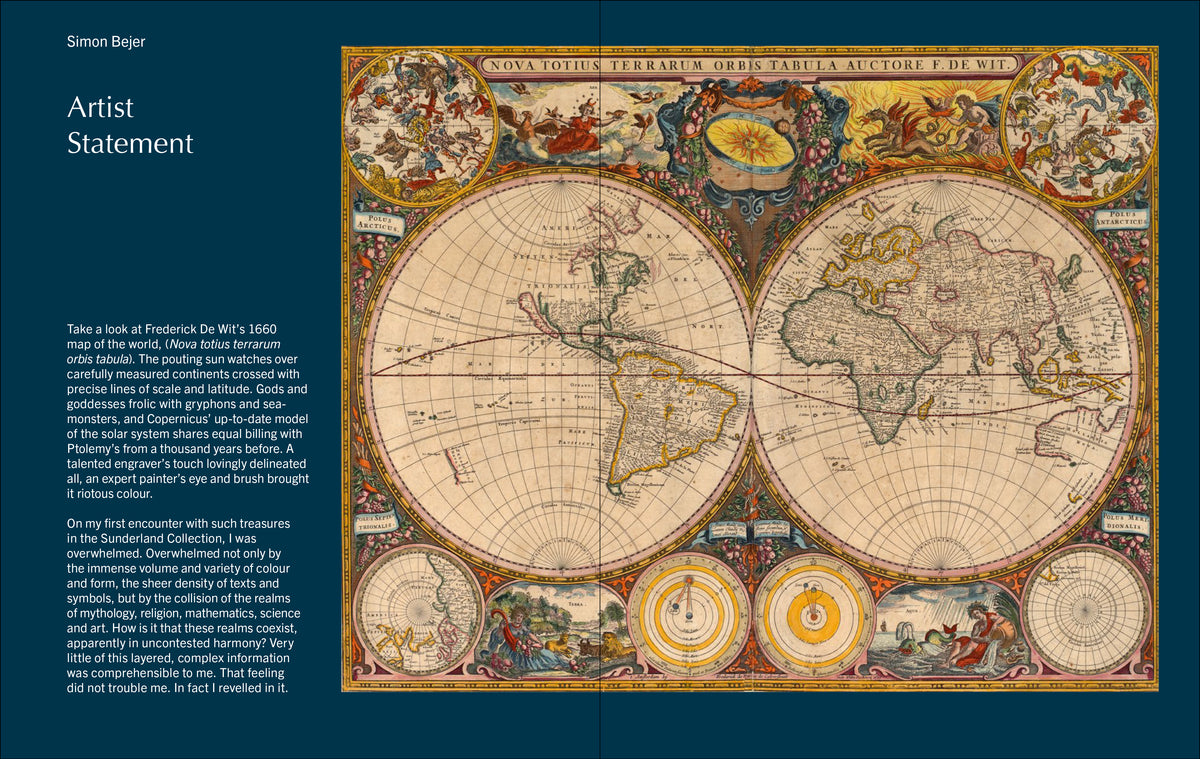The image size is (1200, 759).
Task: Click the Terra landscape vignette at map bottom
Action: 556,630
